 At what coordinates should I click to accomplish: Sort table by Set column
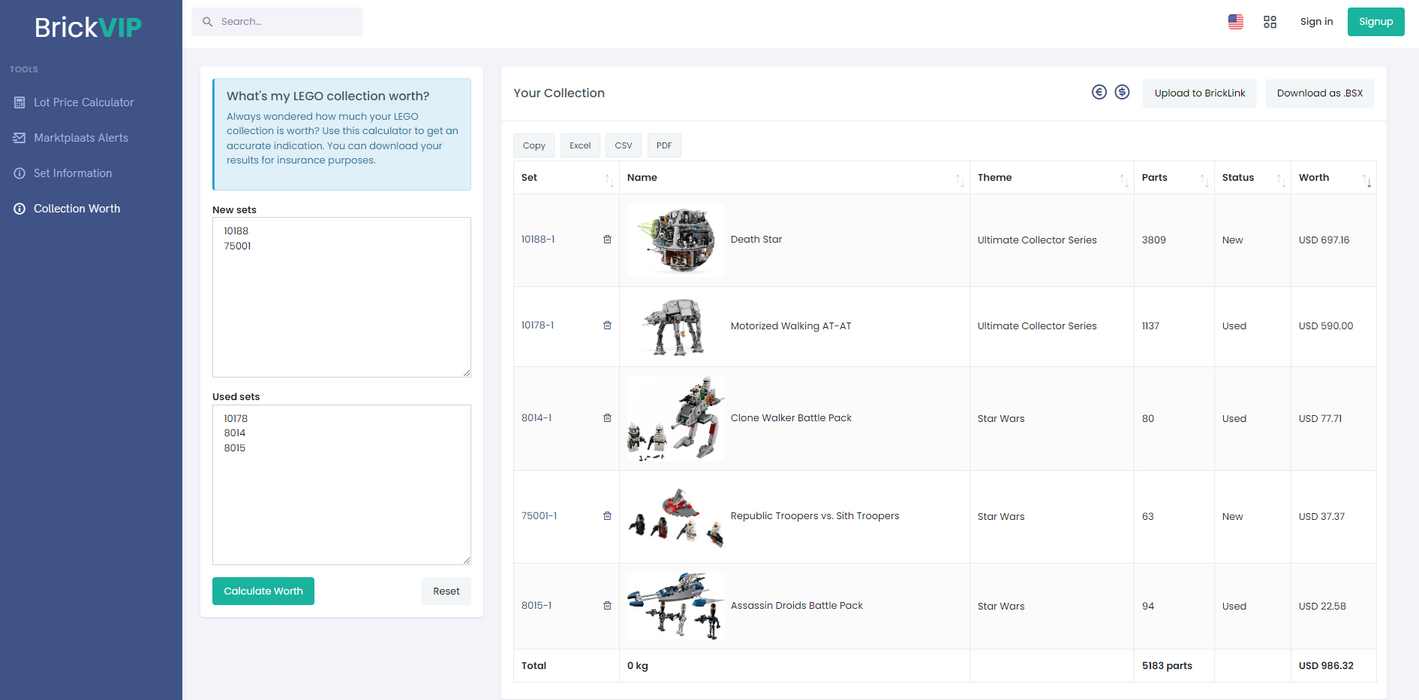click(x=566, y=177)
